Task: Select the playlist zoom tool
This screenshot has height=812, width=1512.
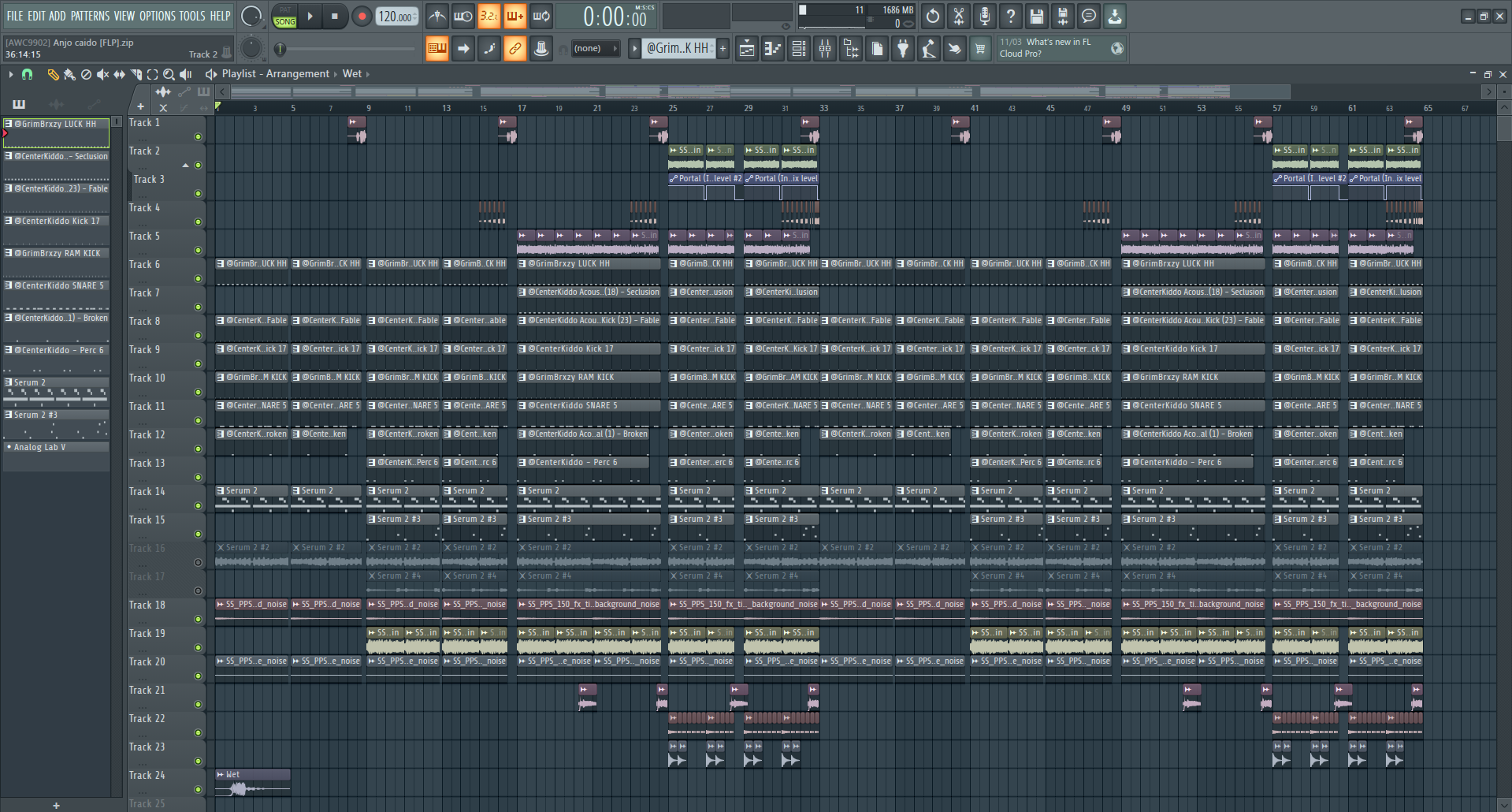Action: pyautogui.click(x=169, y=74)
